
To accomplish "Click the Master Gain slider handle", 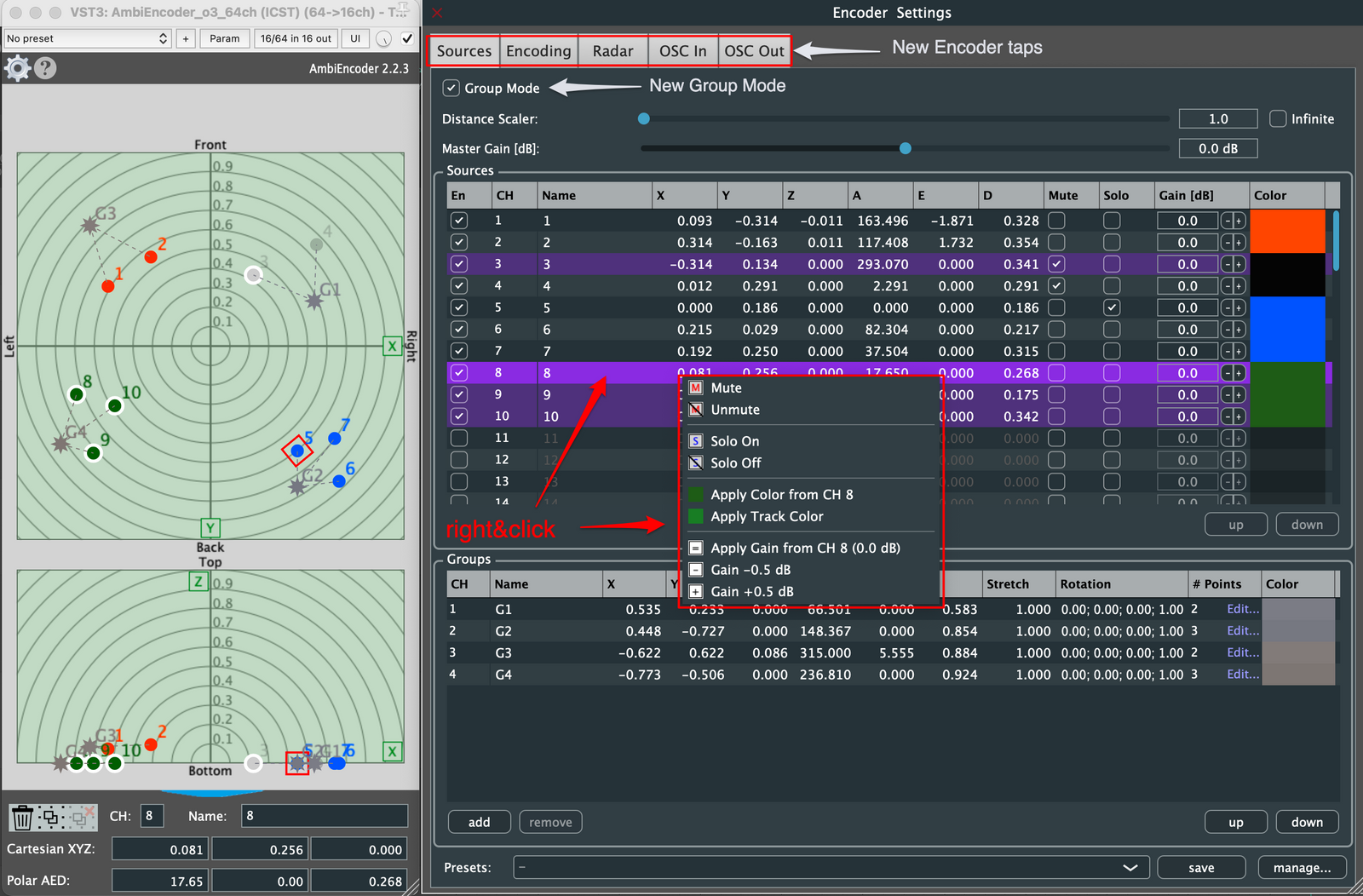I will 906,148.
